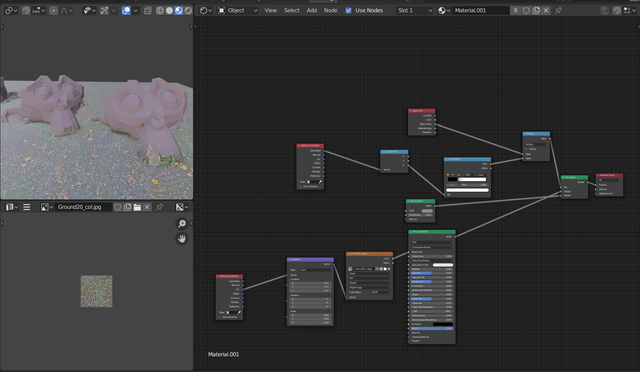Go to parent node tree arrow
The height and width of the screenshot is (372, 640).
point(605,11)
